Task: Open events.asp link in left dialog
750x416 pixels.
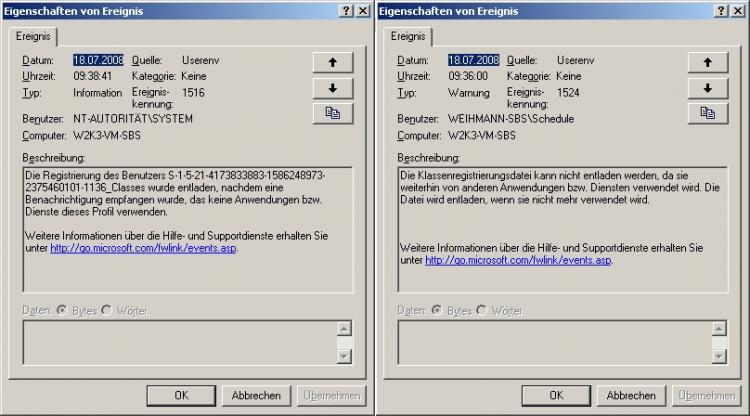Action: point(143,248)
